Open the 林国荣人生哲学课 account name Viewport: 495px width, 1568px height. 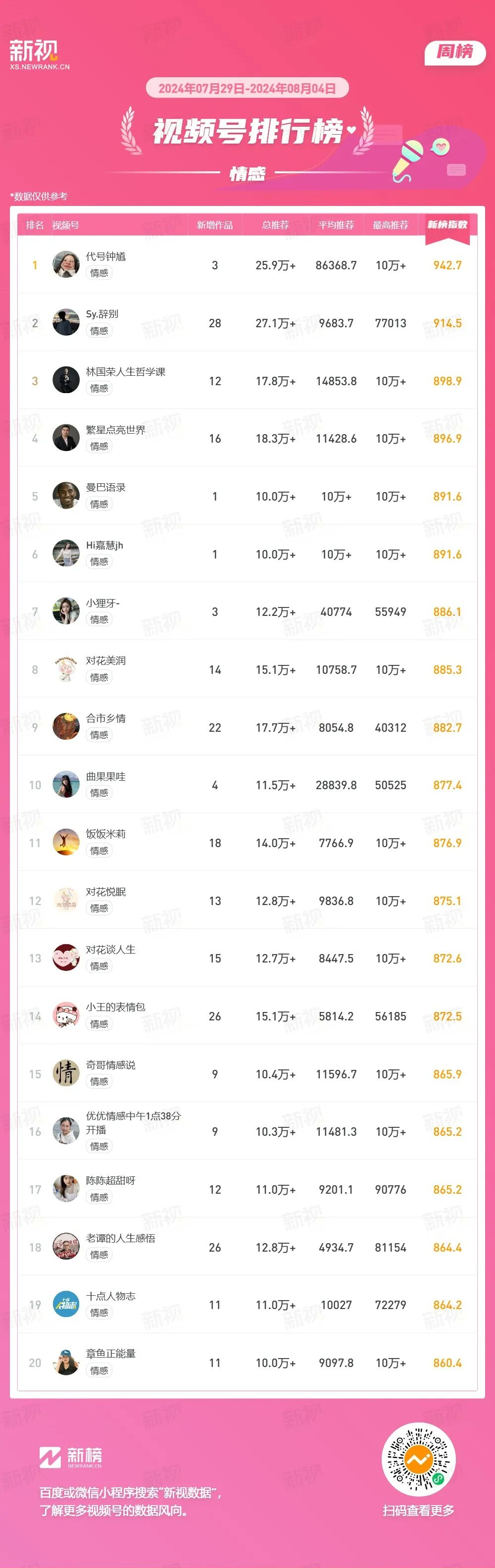click(x=125, y=371)
